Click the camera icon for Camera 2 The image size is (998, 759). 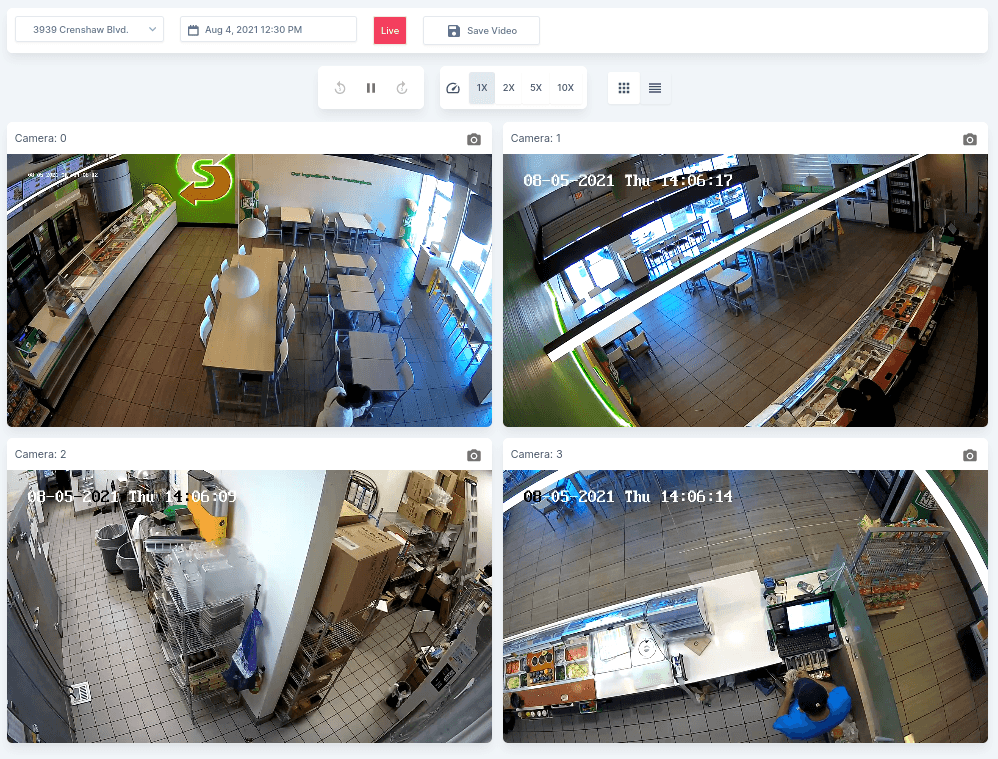(x=474, y=455)
